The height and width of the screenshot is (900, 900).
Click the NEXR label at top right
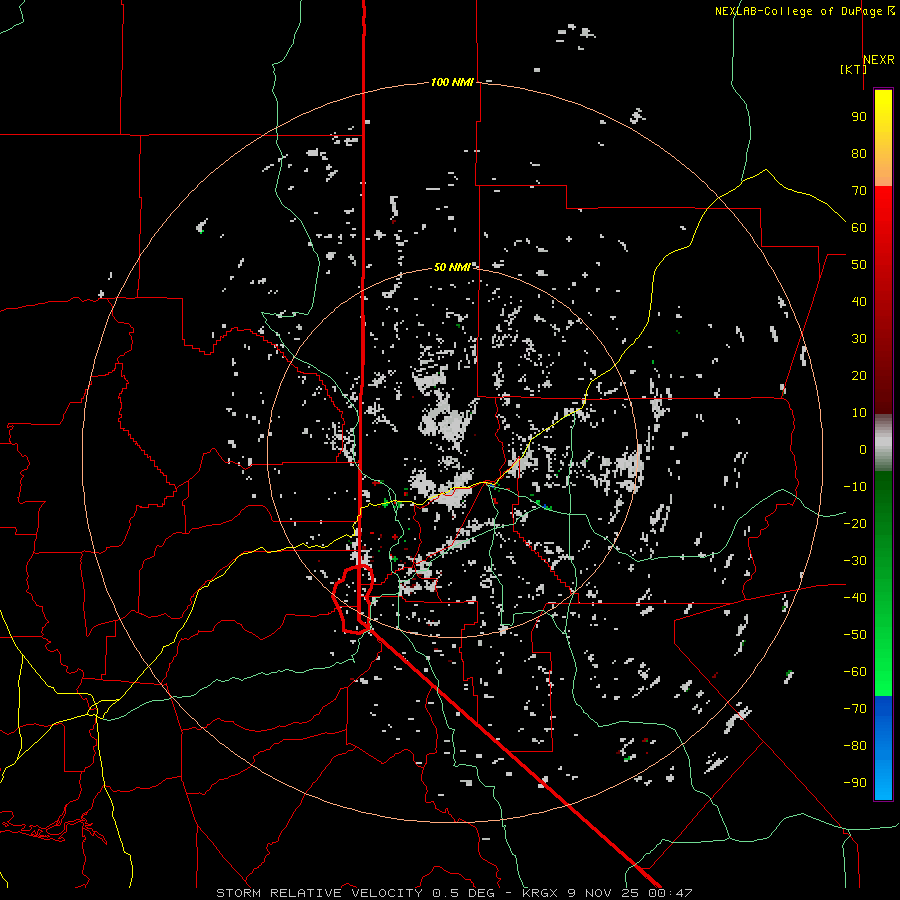pos(879,60)
